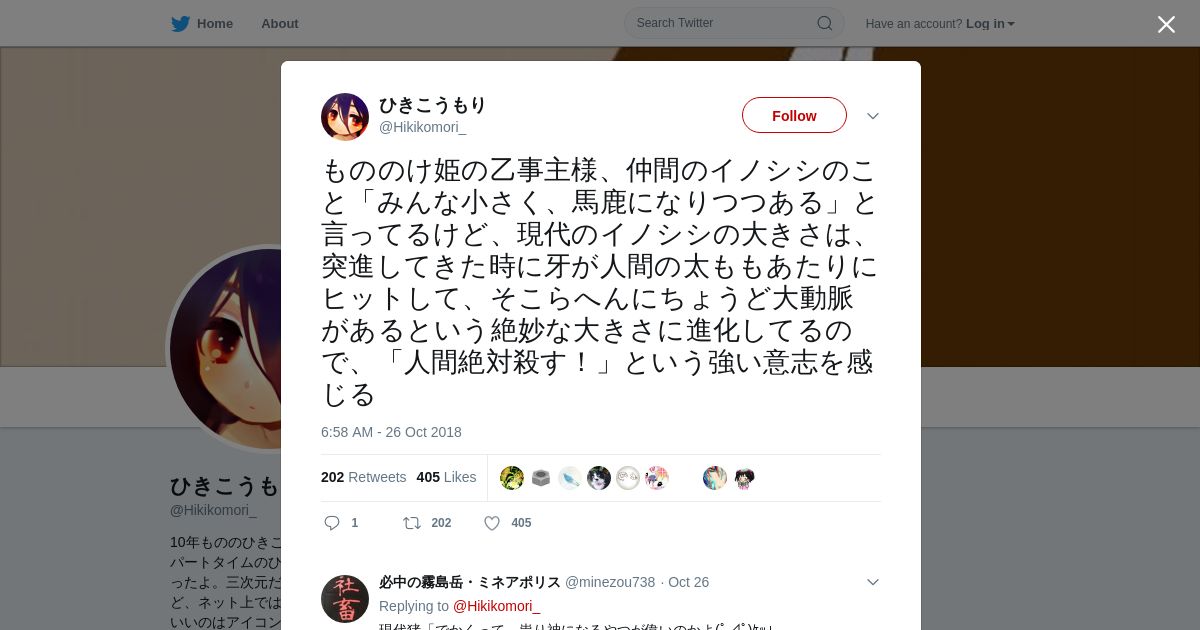The image size is (1200, 630).
Task: Click the search magnifier icon
Action: coord(824,23)
